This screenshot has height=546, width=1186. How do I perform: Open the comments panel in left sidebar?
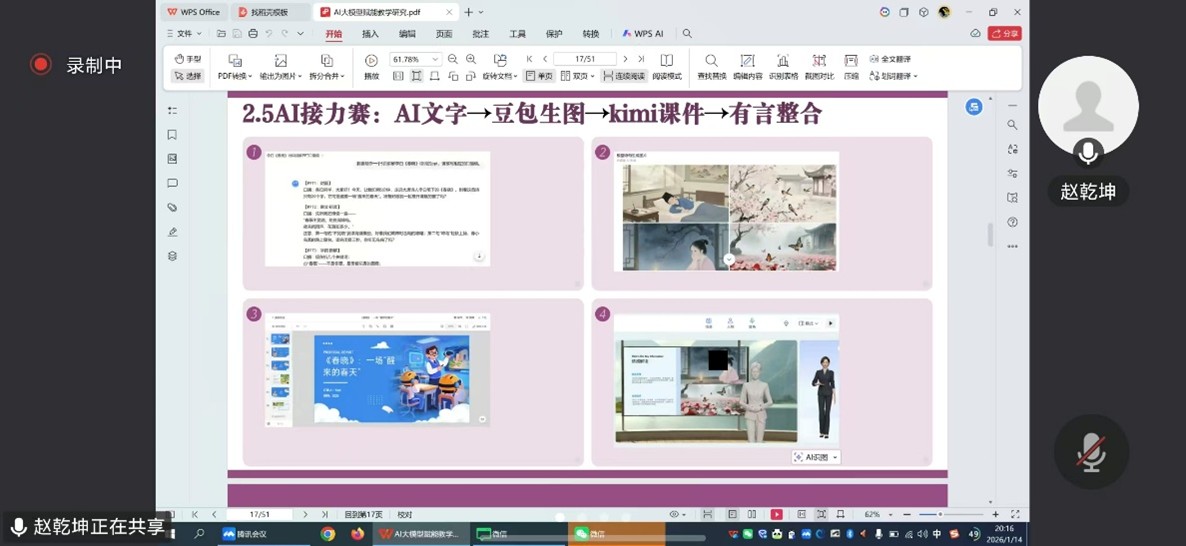click(x=172, y=183)
